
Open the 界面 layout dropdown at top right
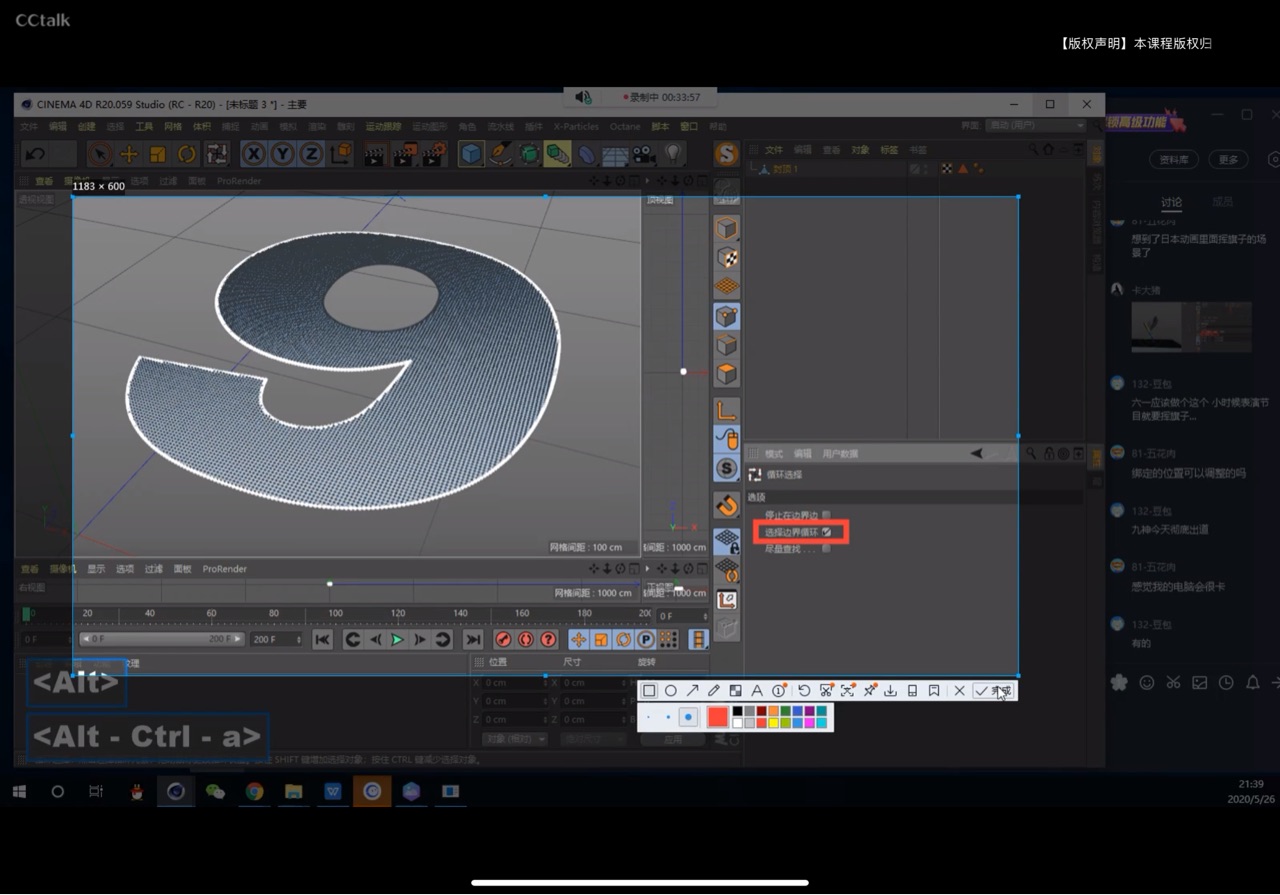(1035, 126)
